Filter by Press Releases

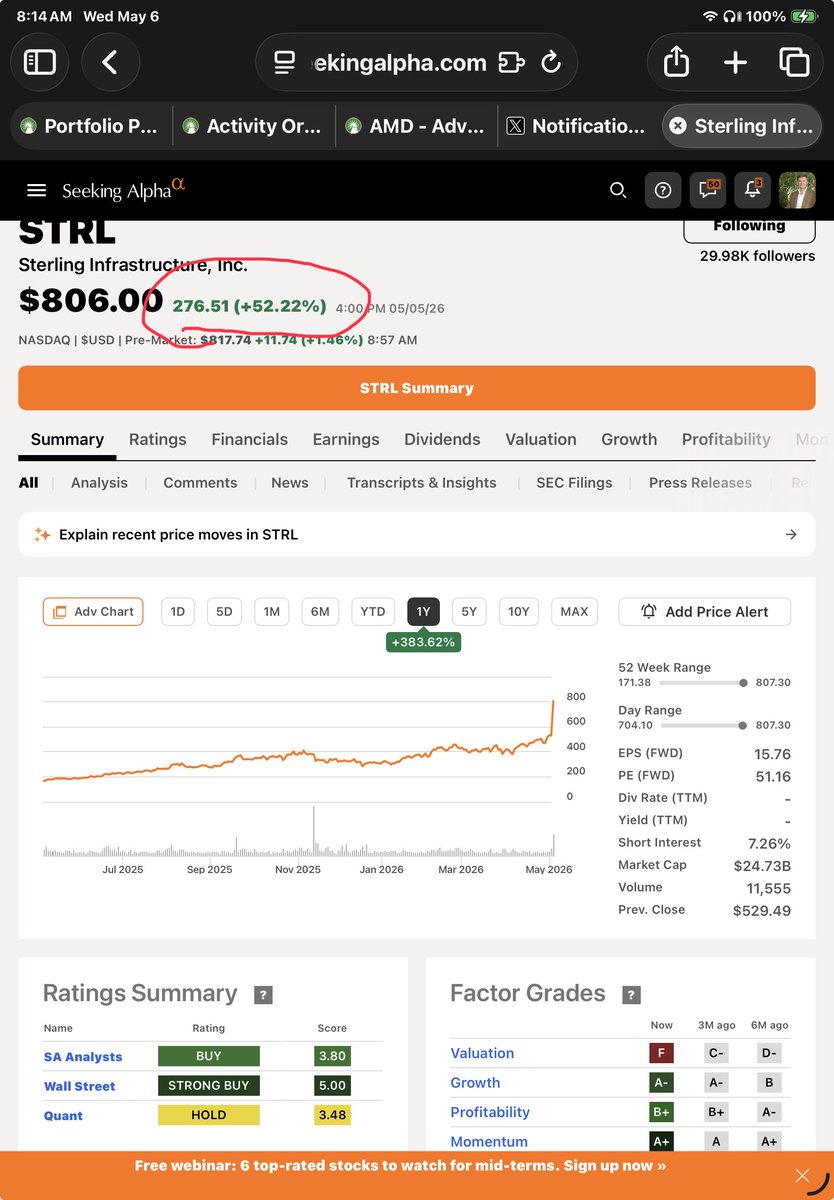(x=700, y=483)
